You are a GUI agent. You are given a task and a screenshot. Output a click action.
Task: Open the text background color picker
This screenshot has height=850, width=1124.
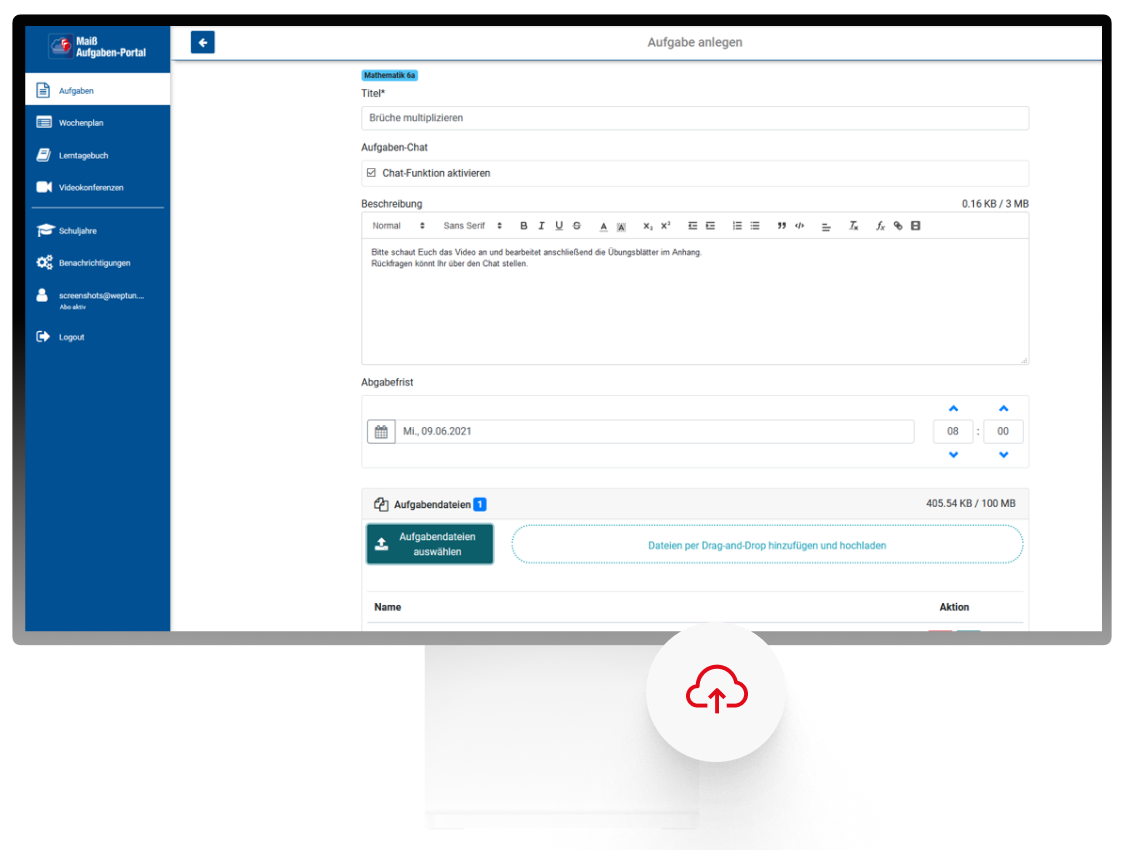(621, 226)
